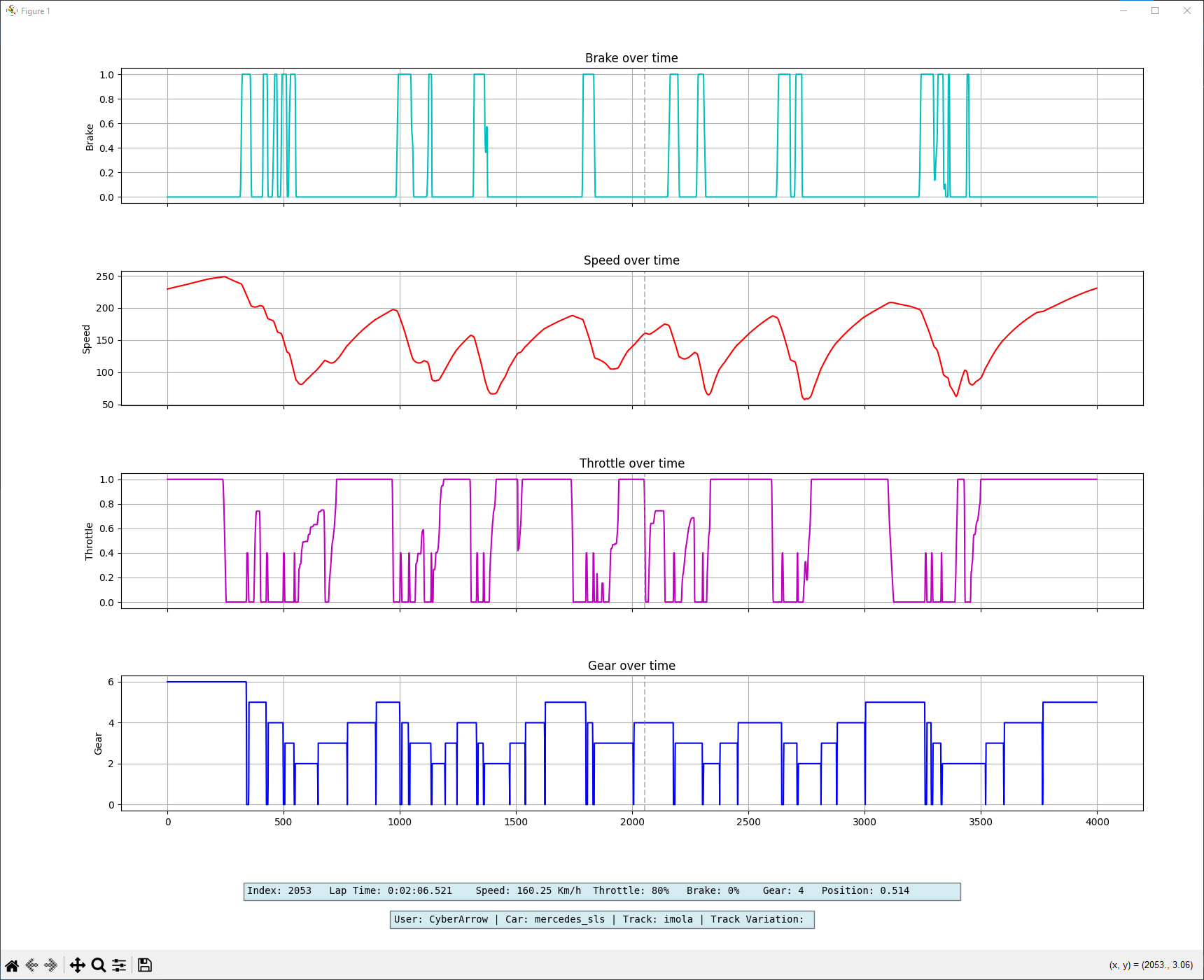Click the 'Brake: 0%' readout
This screenshot has height=980, width=1204.
point(713,891)
